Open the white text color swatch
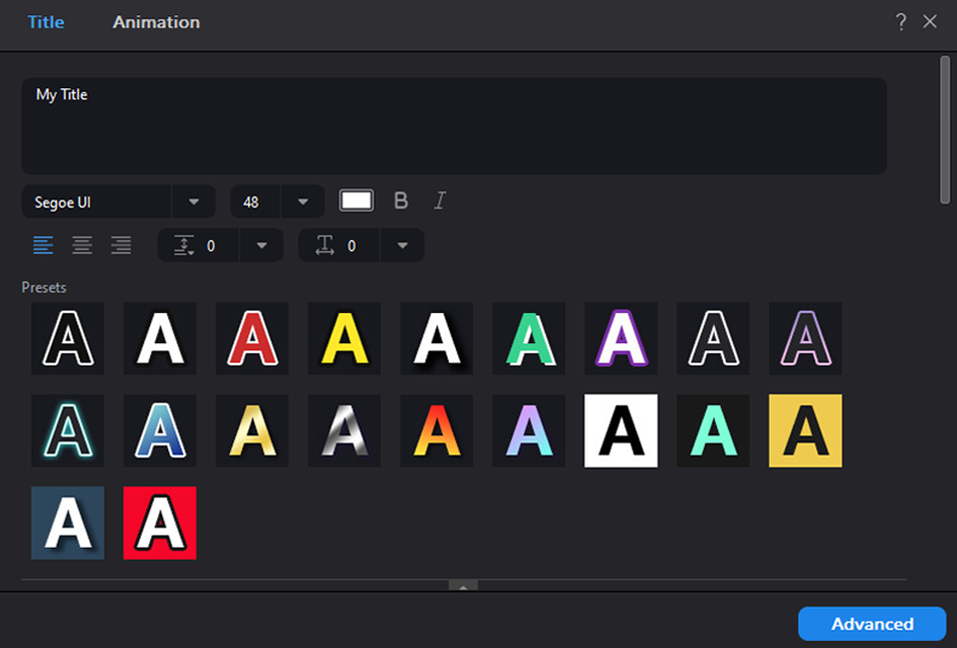The height and width of the screenshot is (648, 957). click(x=357, y=201)
